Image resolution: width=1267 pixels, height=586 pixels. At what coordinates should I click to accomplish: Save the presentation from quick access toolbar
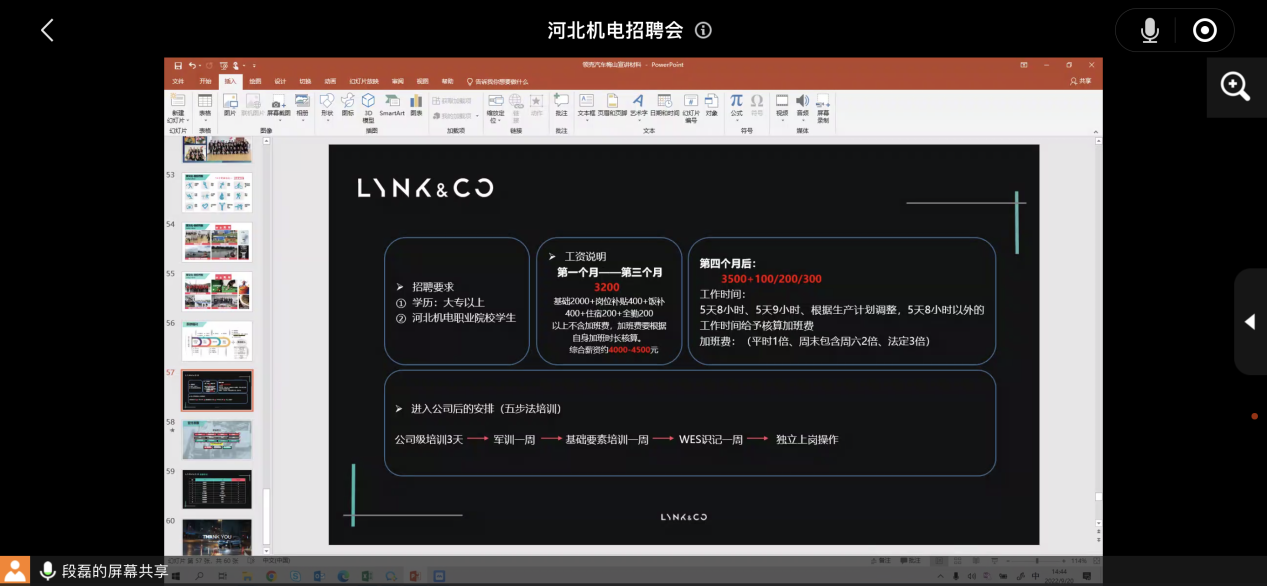click(x=178, y=65)
